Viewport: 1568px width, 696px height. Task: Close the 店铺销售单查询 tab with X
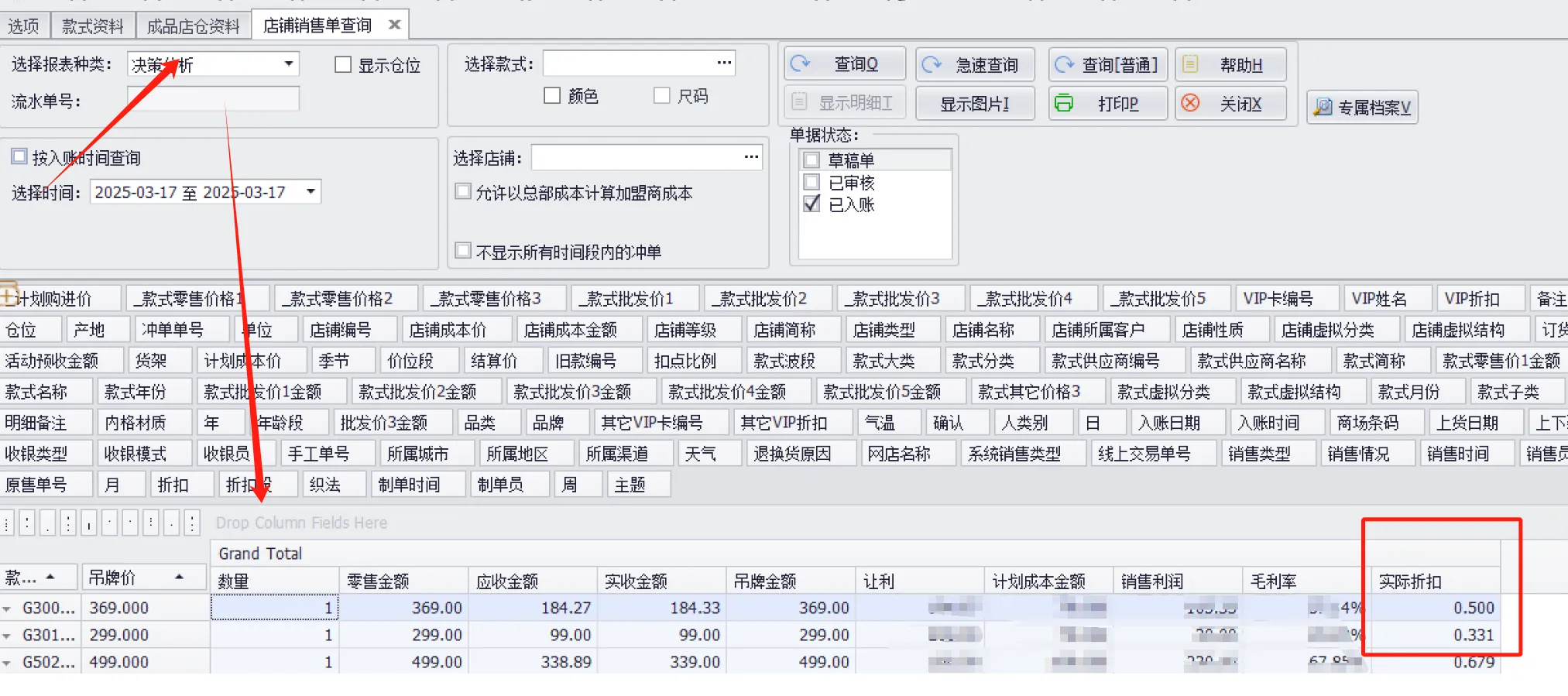(x=394, y=25)
